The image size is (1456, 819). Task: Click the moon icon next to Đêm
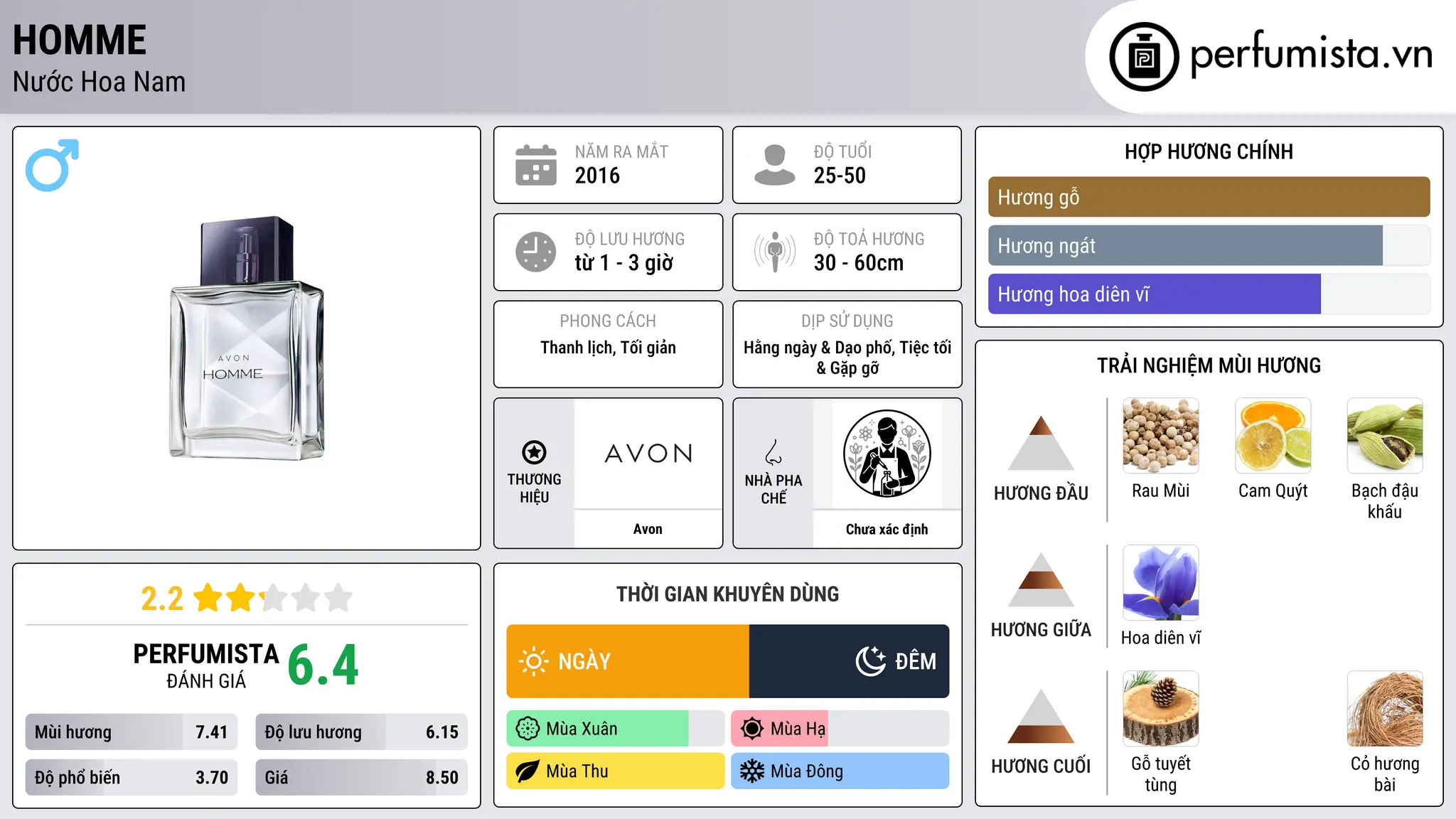871,661
